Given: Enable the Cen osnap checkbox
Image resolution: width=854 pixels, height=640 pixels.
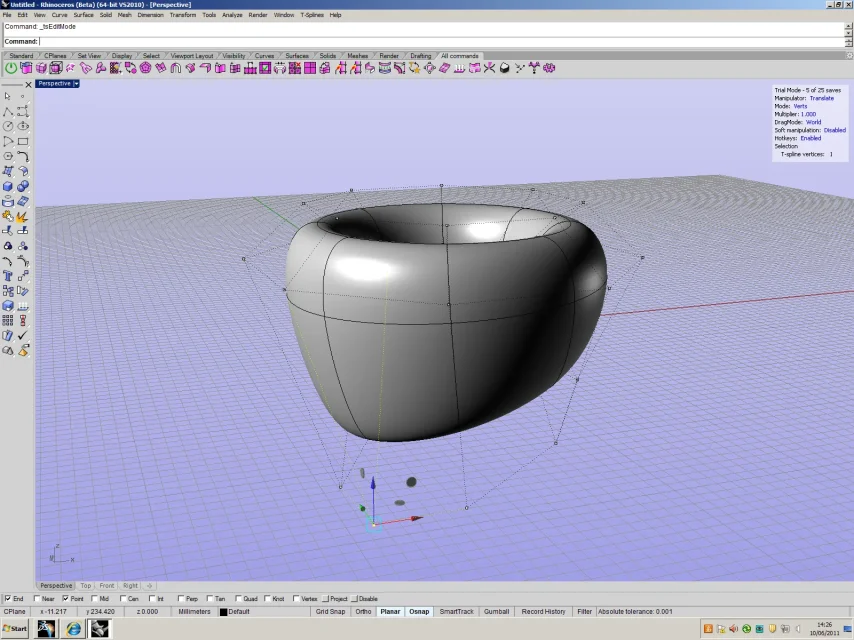Looking at the screenshot, I should point(123,599).
